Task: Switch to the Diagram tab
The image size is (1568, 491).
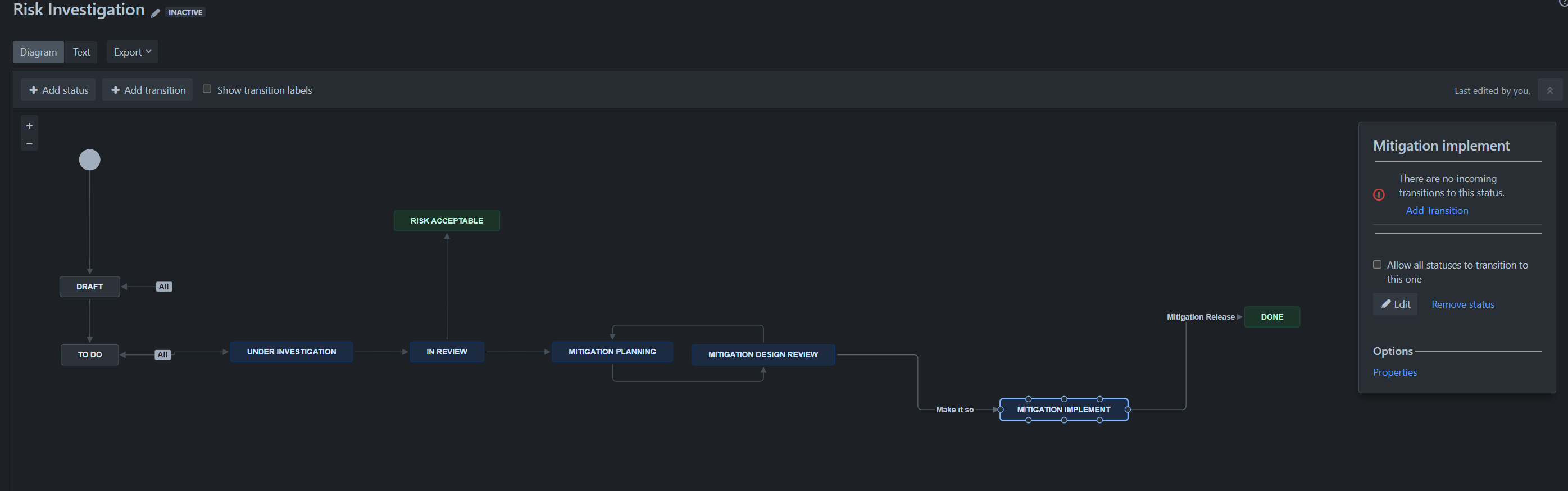Action: click(38, 52)
